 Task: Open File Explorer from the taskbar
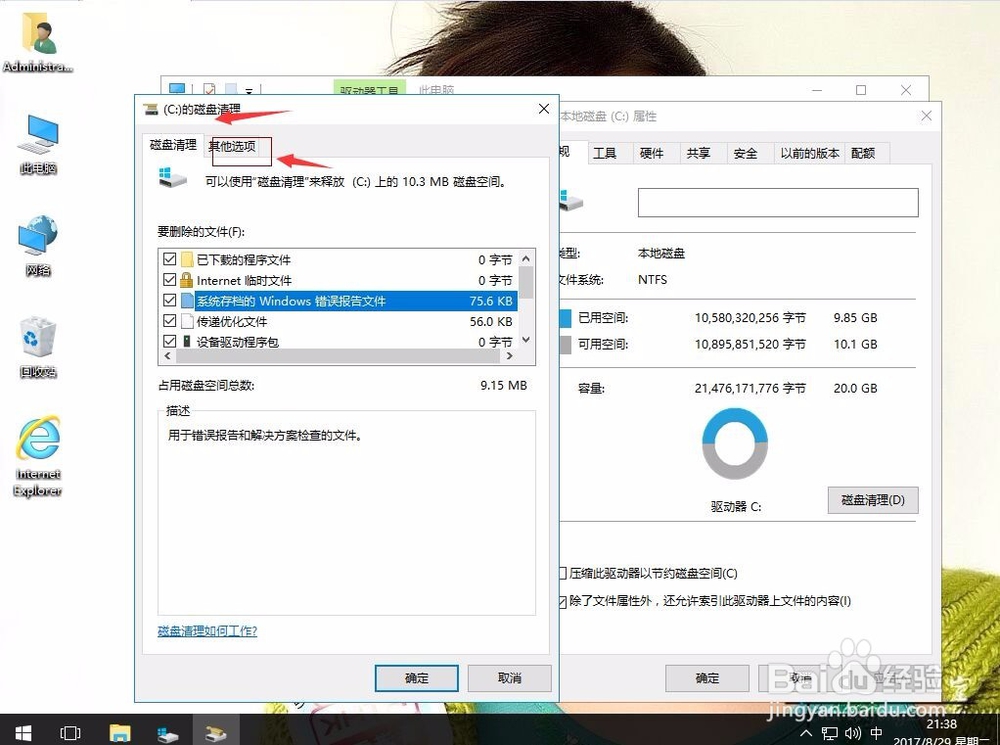coord(120,732)
